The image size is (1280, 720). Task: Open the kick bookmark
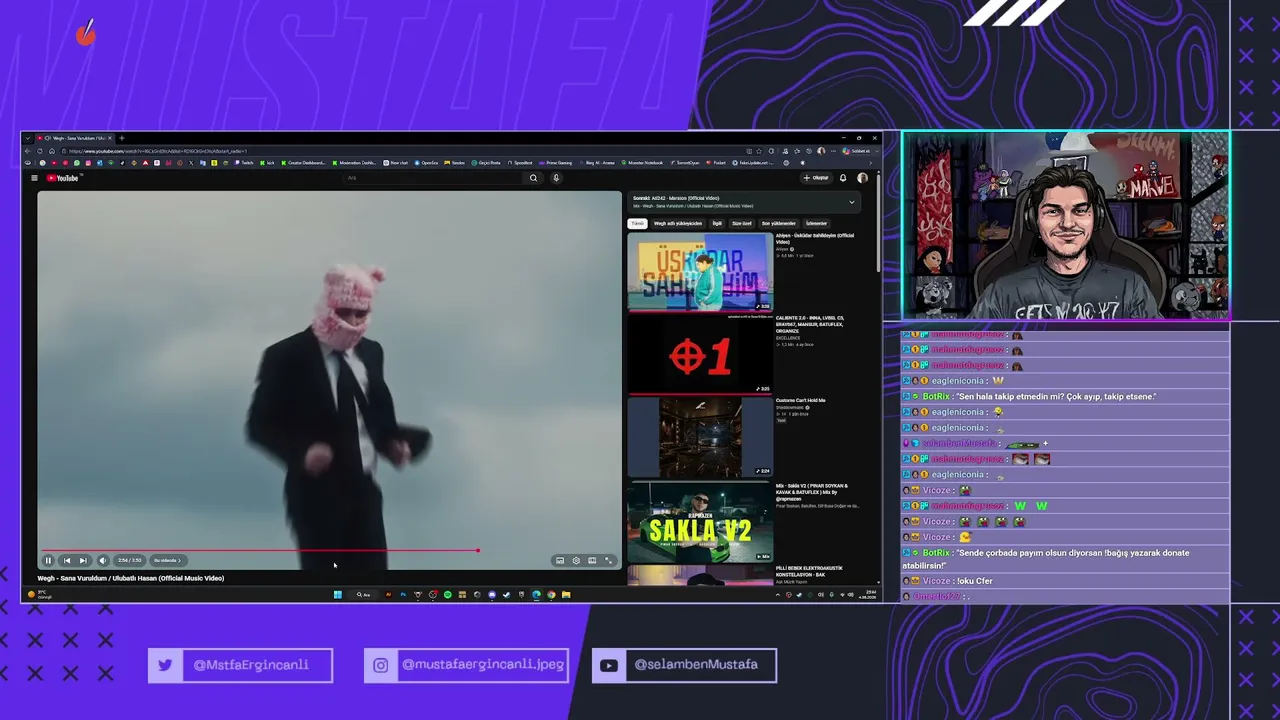tap(268, 163)
